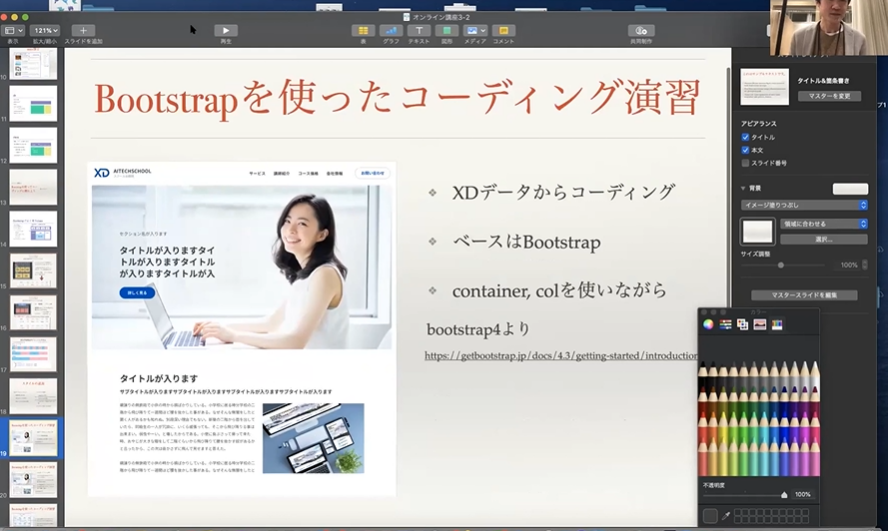Add a new slide with スライドを追加
This screenshot has height=531, width=888.
[83, 31]
